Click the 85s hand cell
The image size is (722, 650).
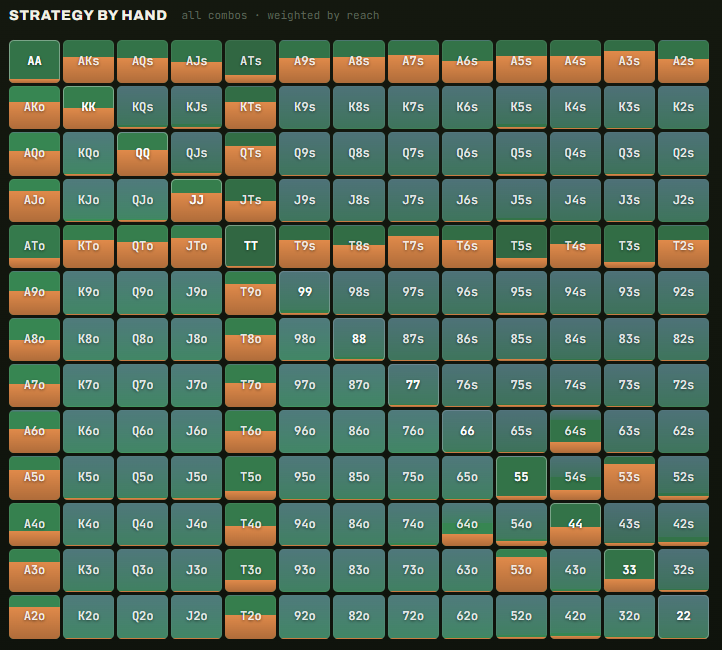click(521, 339)
